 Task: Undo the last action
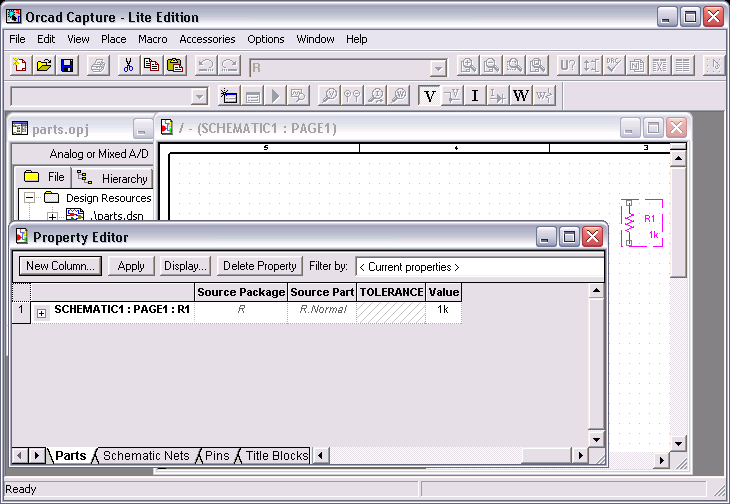tap(206, 66)
